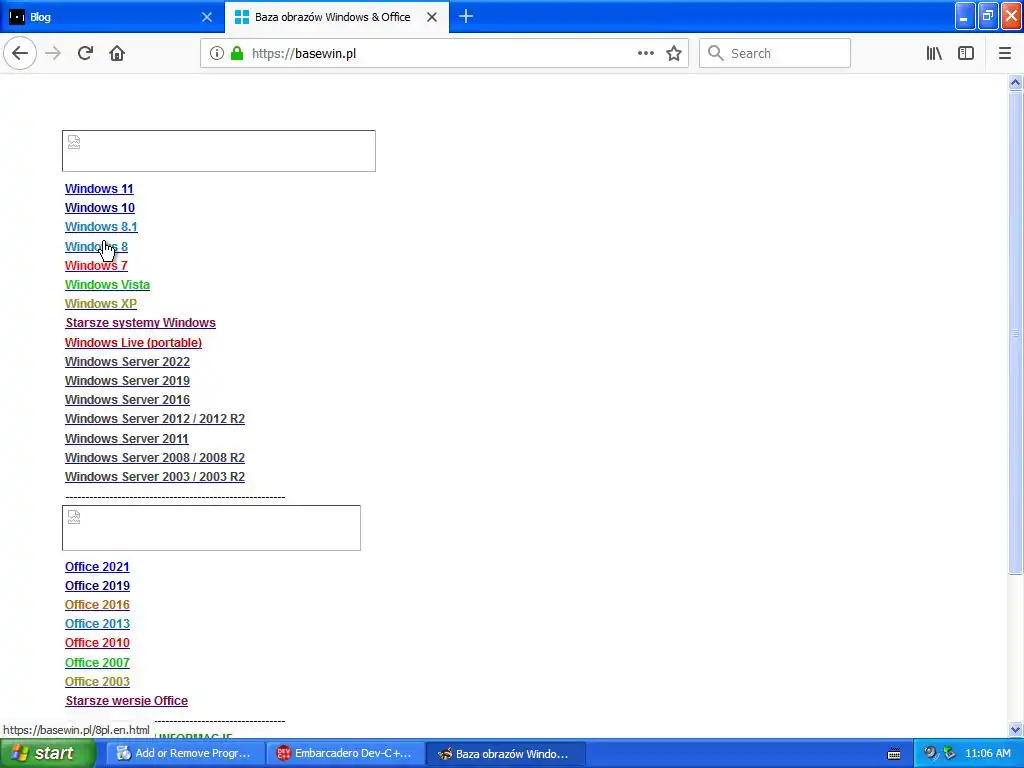Go to Windows Server 2016 page
Image resolution: width=1024 pixels, height=768 pixels.
pyautogui.click(x=127, y=400)
